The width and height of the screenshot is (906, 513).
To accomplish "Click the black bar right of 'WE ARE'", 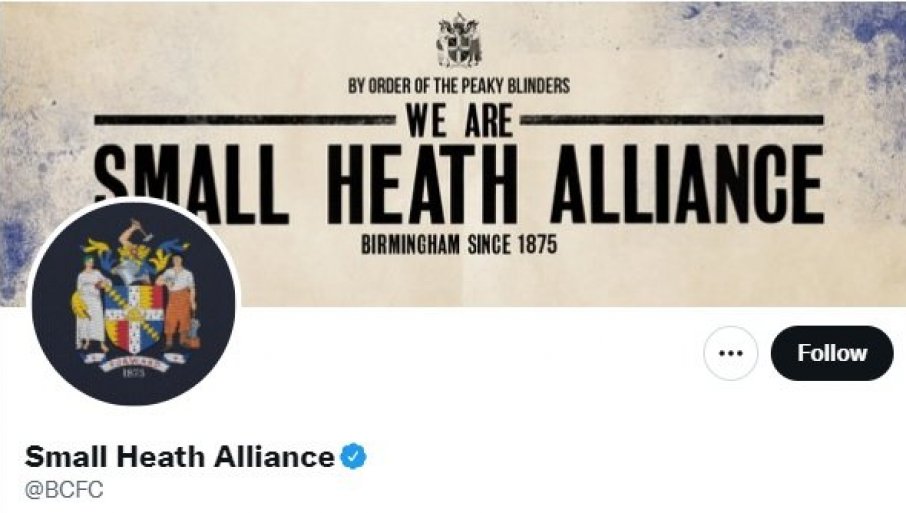I will [x=672, y=120].
